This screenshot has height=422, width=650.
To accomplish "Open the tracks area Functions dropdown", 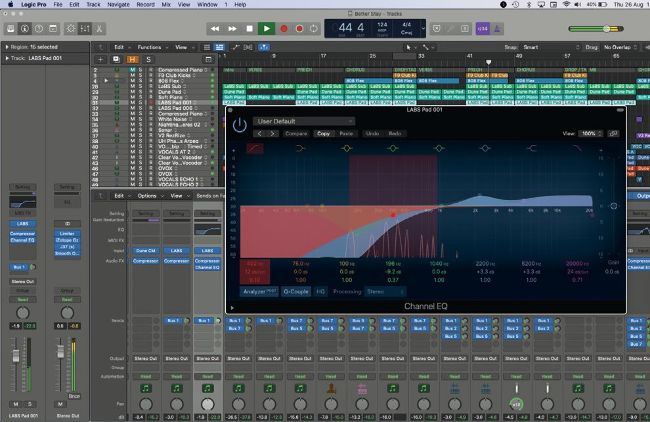I will click(152, 47).
